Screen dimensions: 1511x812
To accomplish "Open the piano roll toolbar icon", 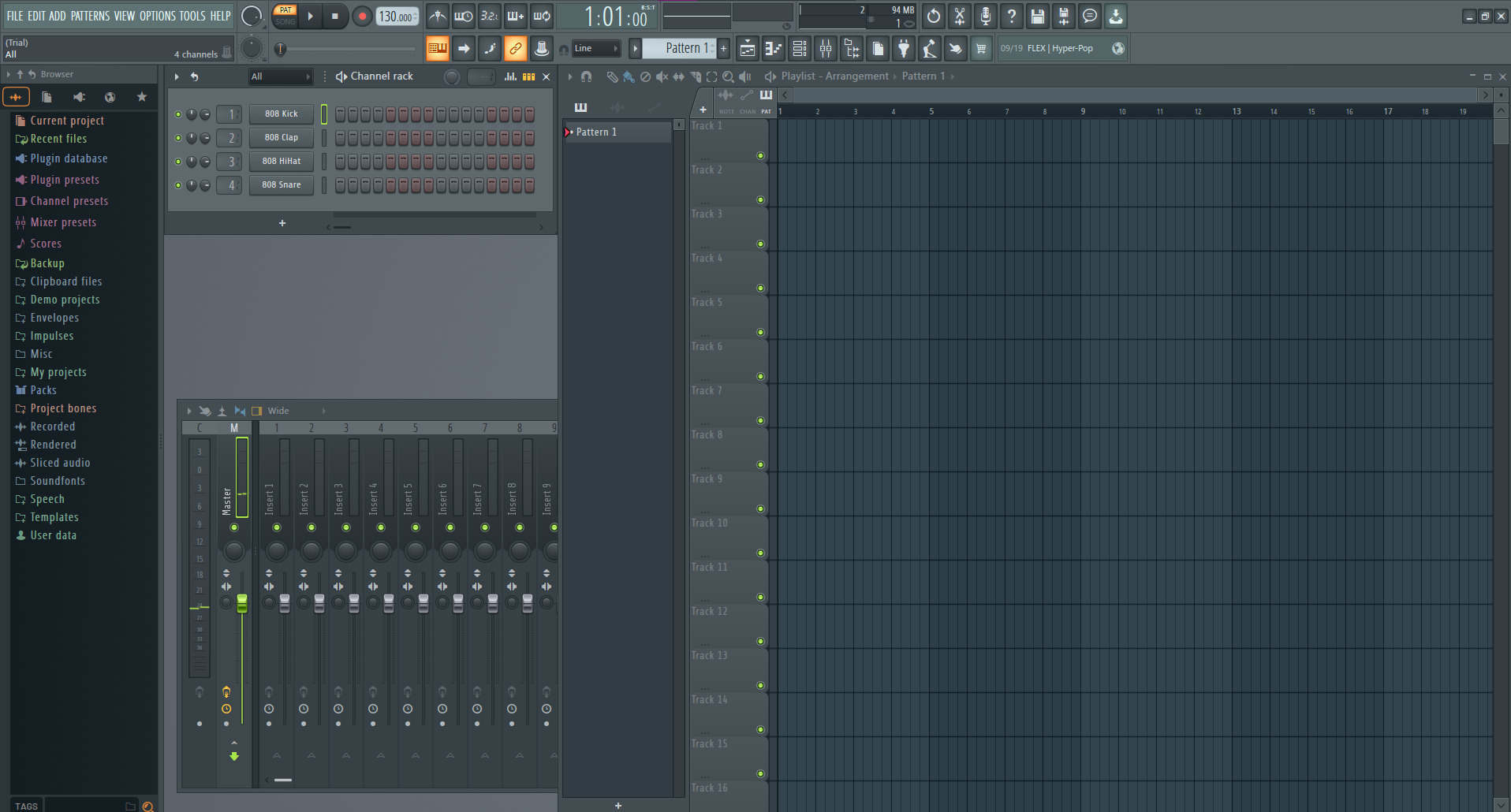I will [x=773, y=49].
